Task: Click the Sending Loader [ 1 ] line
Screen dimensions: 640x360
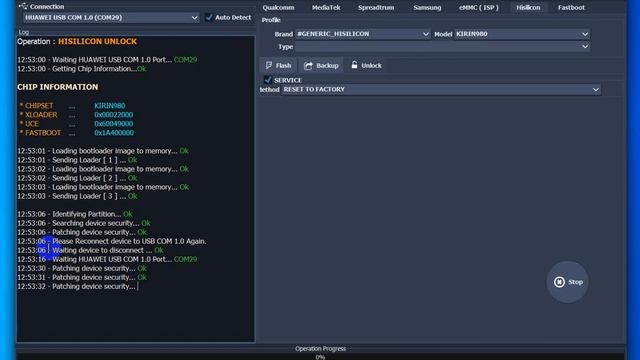Action: click(x=77, y=160)
